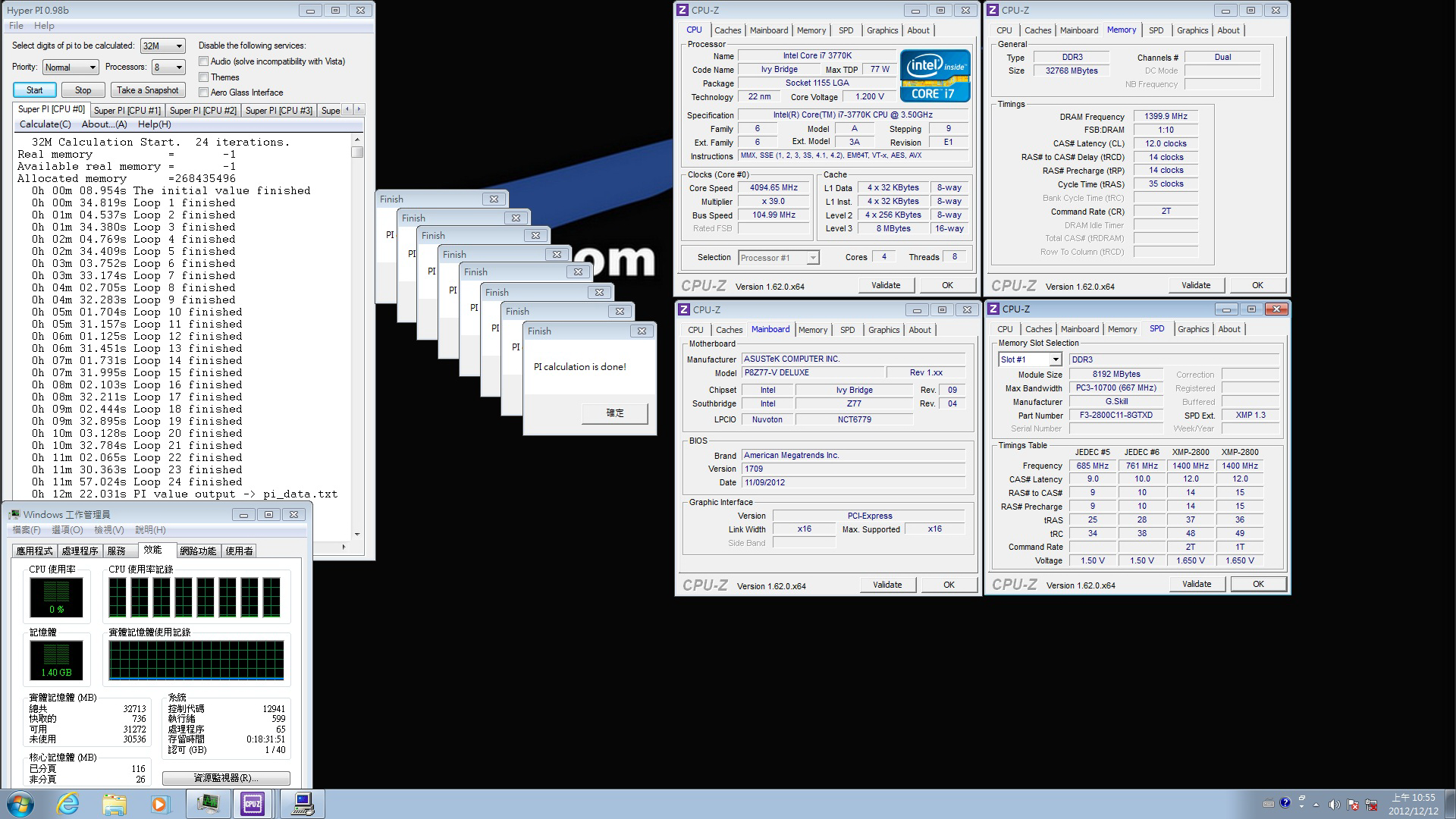Open Windows Media Player taskbar icon
This screenshot has height=819, width=1456.
pyautogui.click(x=160, y=804)
